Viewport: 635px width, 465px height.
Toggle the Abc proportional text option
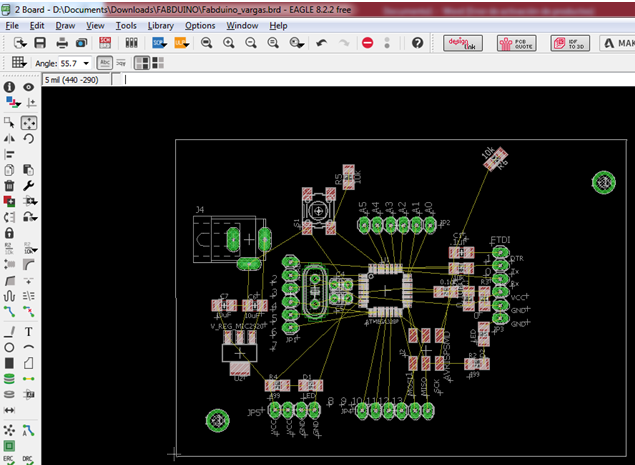[104, 63]
